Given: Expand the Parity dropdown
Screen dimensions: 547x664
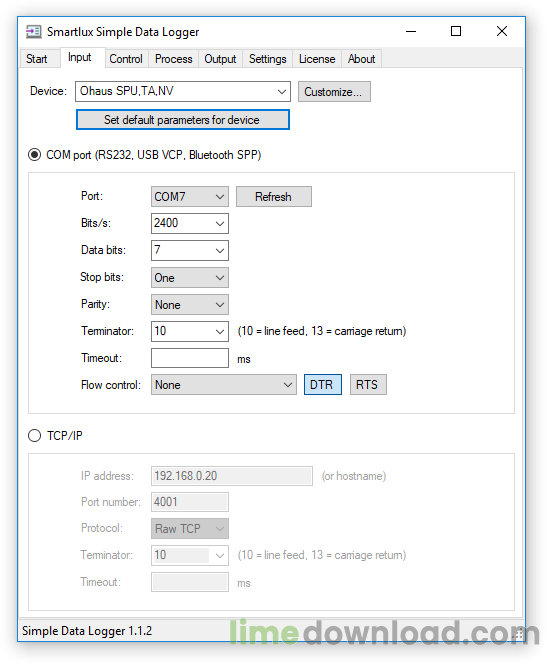Looking at the screenshot, I should click(x=190, y=304).
